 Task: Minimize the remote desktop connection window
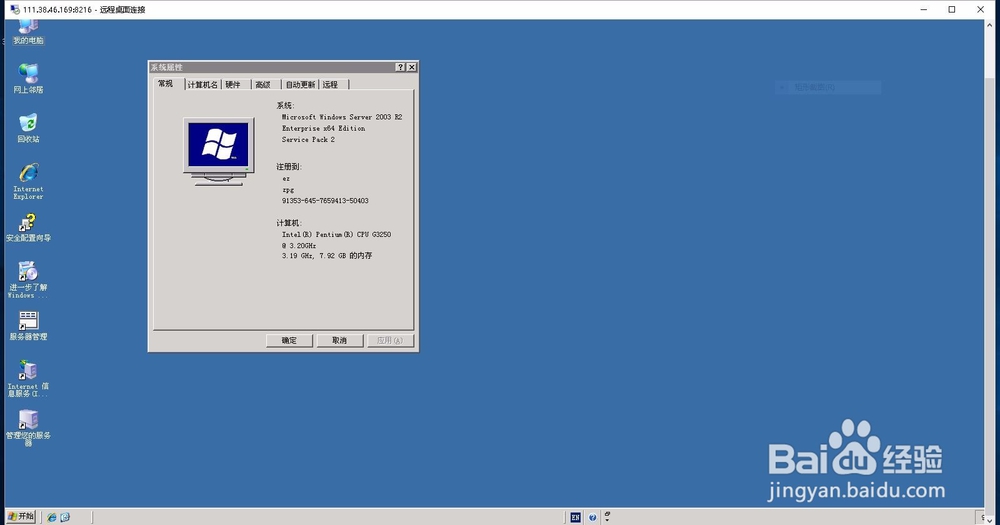coord(923,10)
